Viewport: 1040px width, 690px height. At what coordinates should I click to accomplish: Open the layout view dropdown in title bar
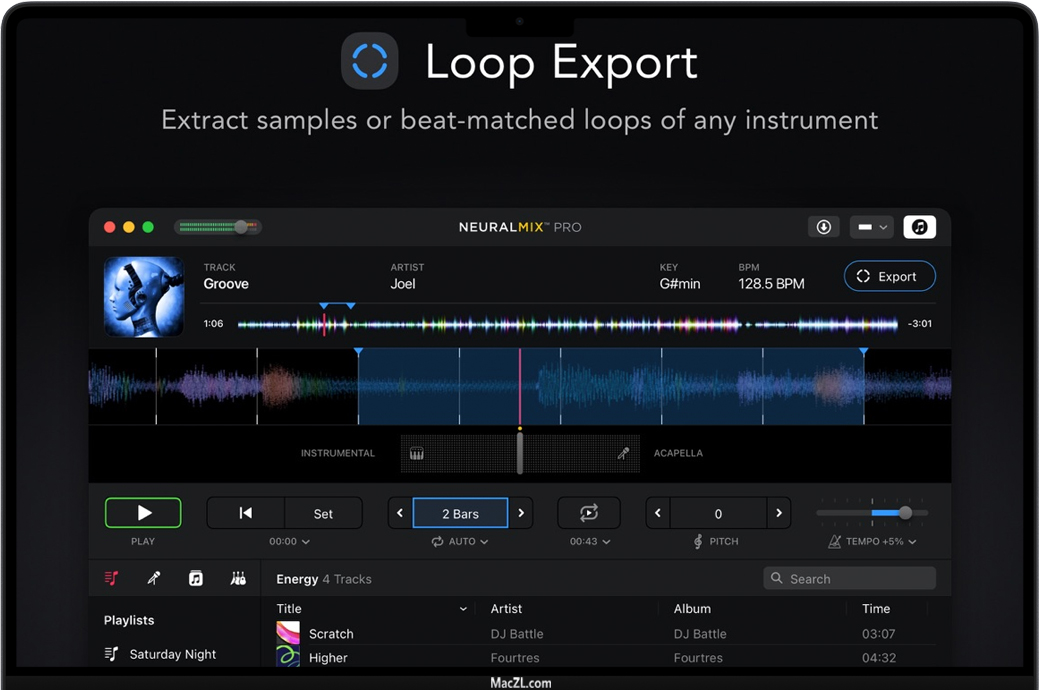[x=870, y=227]
